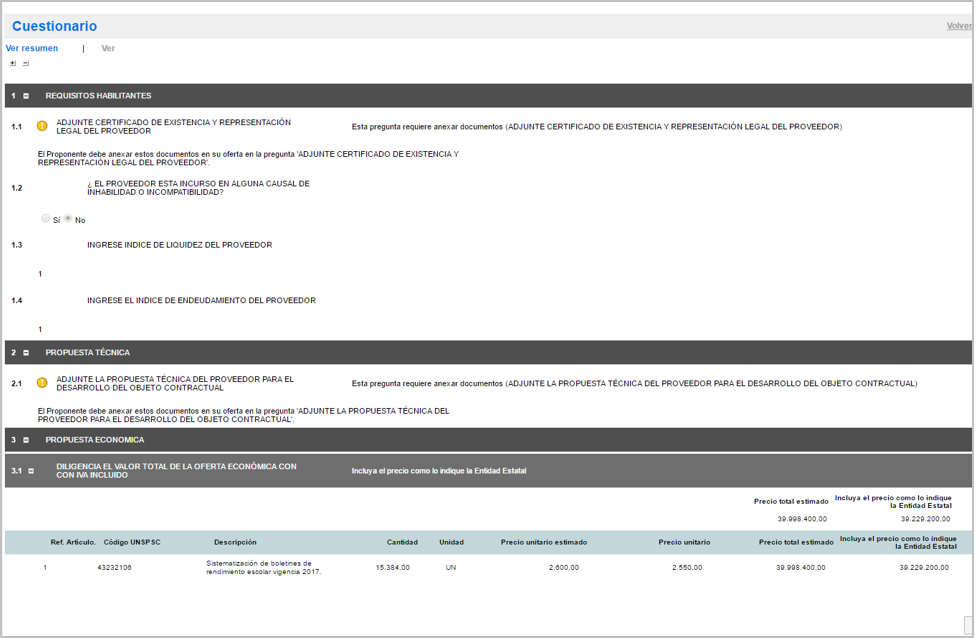Click the 'Código UNSPSC' column header

click(x=132, y=542)
